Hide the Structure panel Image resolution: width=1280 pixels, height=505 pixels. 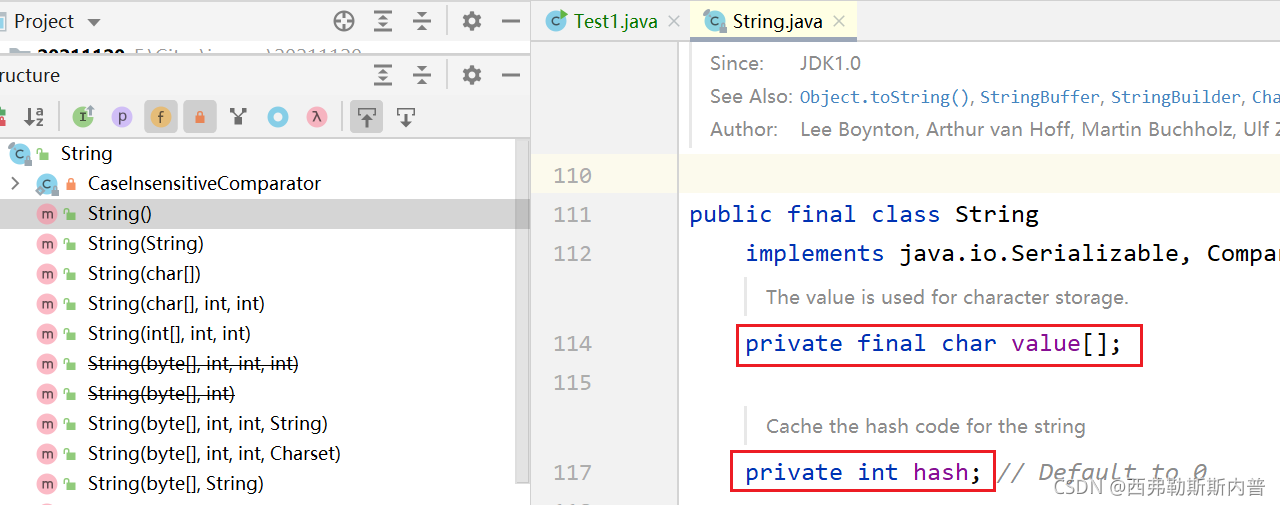511,75
